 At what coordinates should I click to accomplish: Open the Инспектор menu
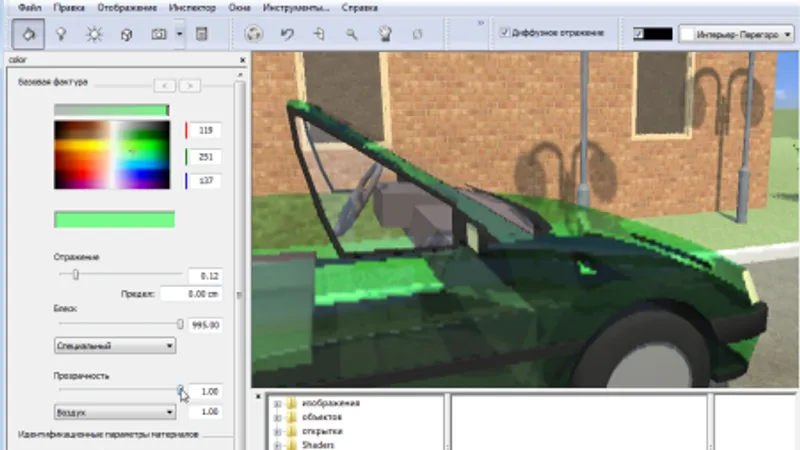tap(192, 8)
